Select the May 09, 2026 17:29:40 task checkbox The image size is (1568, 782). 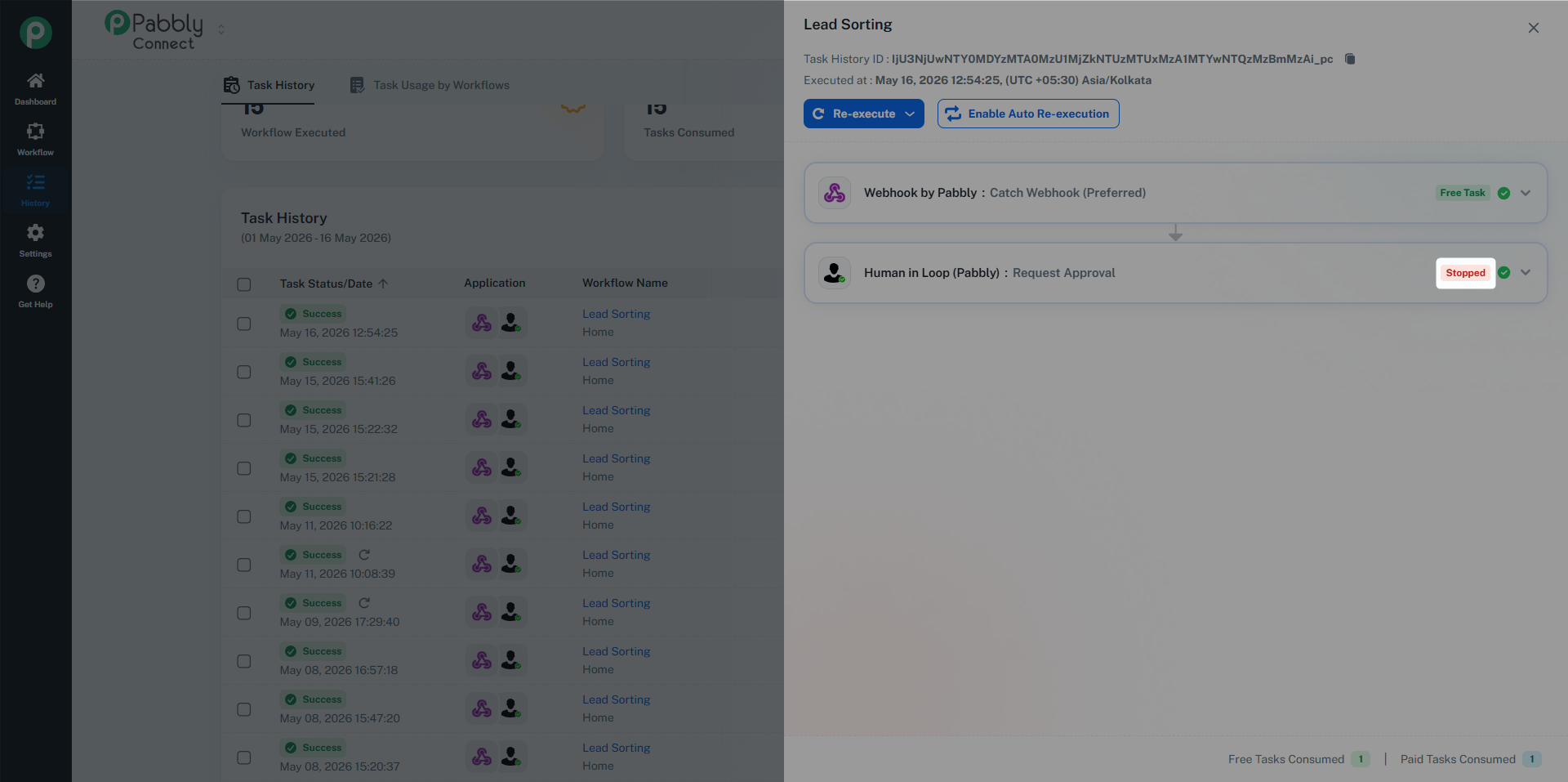tap(244, 613)
